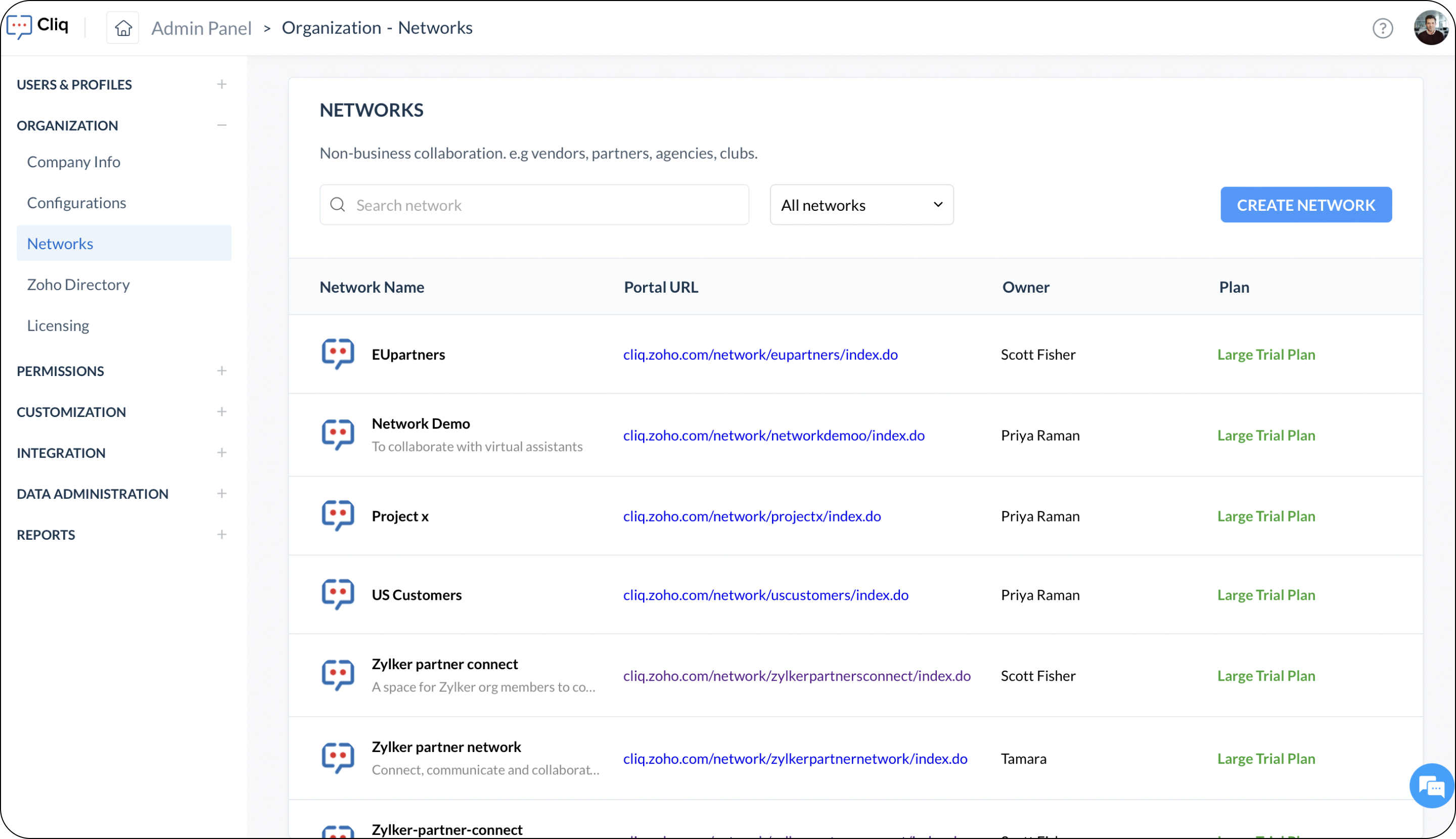Click the EUpartners network icon
The image size is (1456, 839).
[x=338, y=354]
